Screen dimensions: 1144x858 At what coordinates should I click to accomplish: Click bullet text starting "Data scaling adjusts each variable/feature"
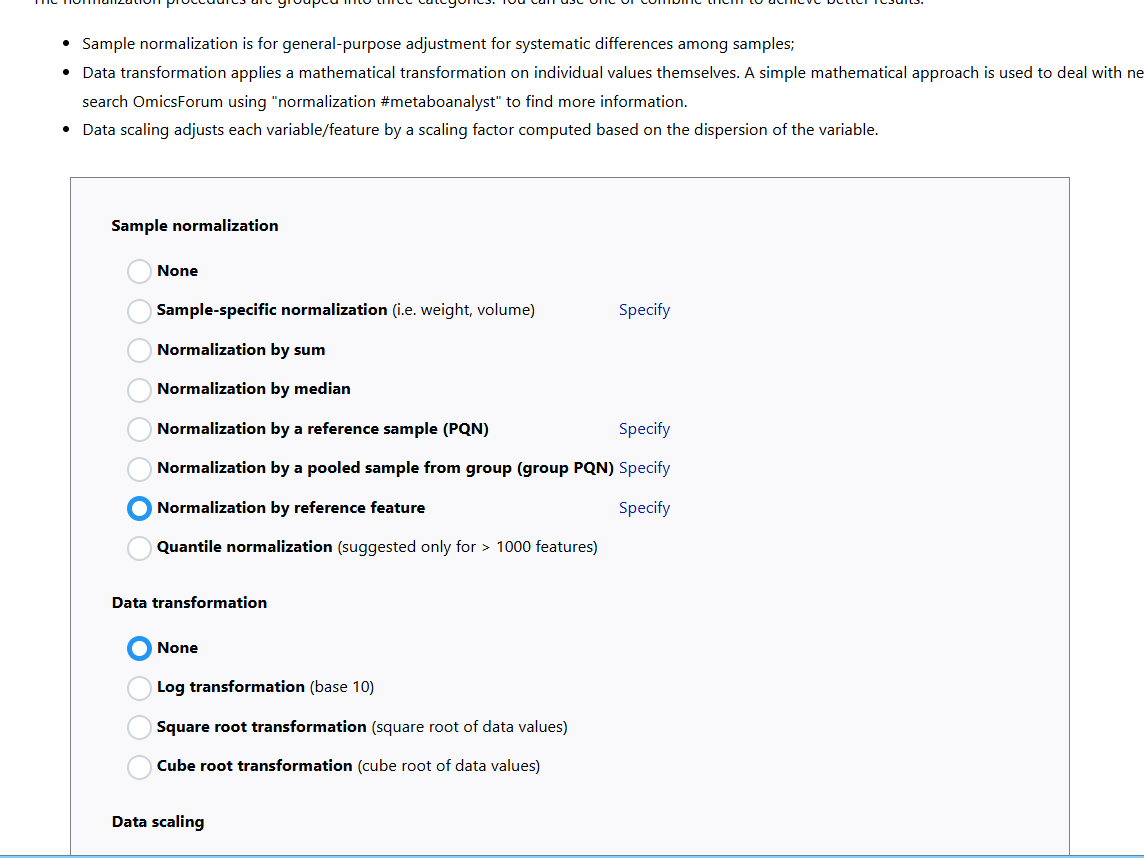pos(480,130)
